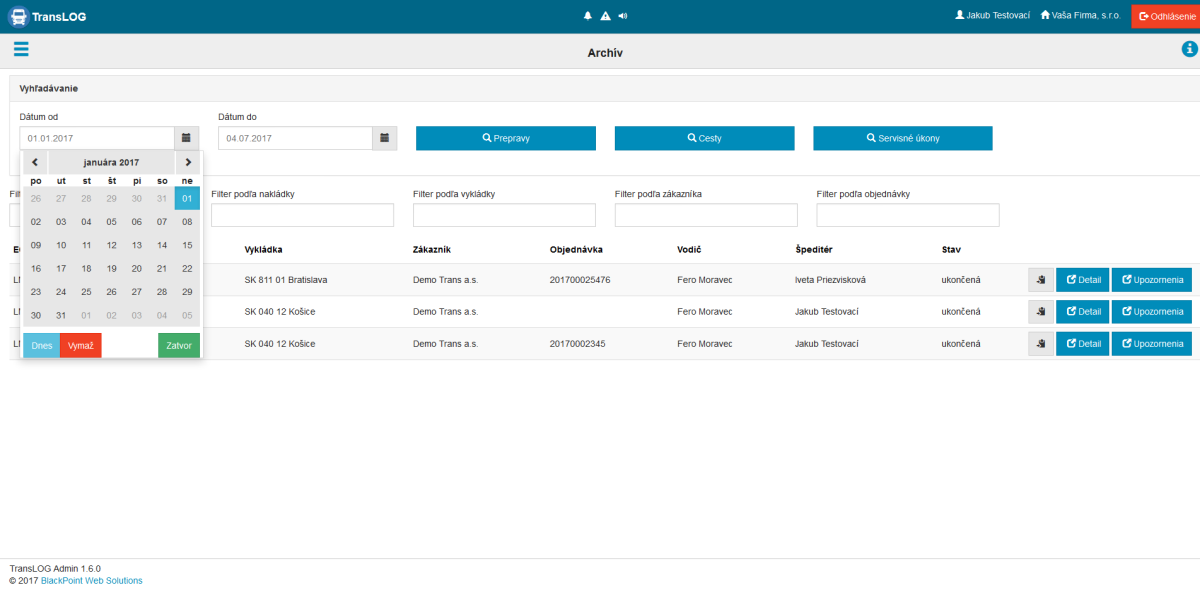Image resolution: width=1200 pixels, height=602 pixels.
Task: Open the calendar for Dátum do
Action: pyautogui.click(x=385, y=138)
